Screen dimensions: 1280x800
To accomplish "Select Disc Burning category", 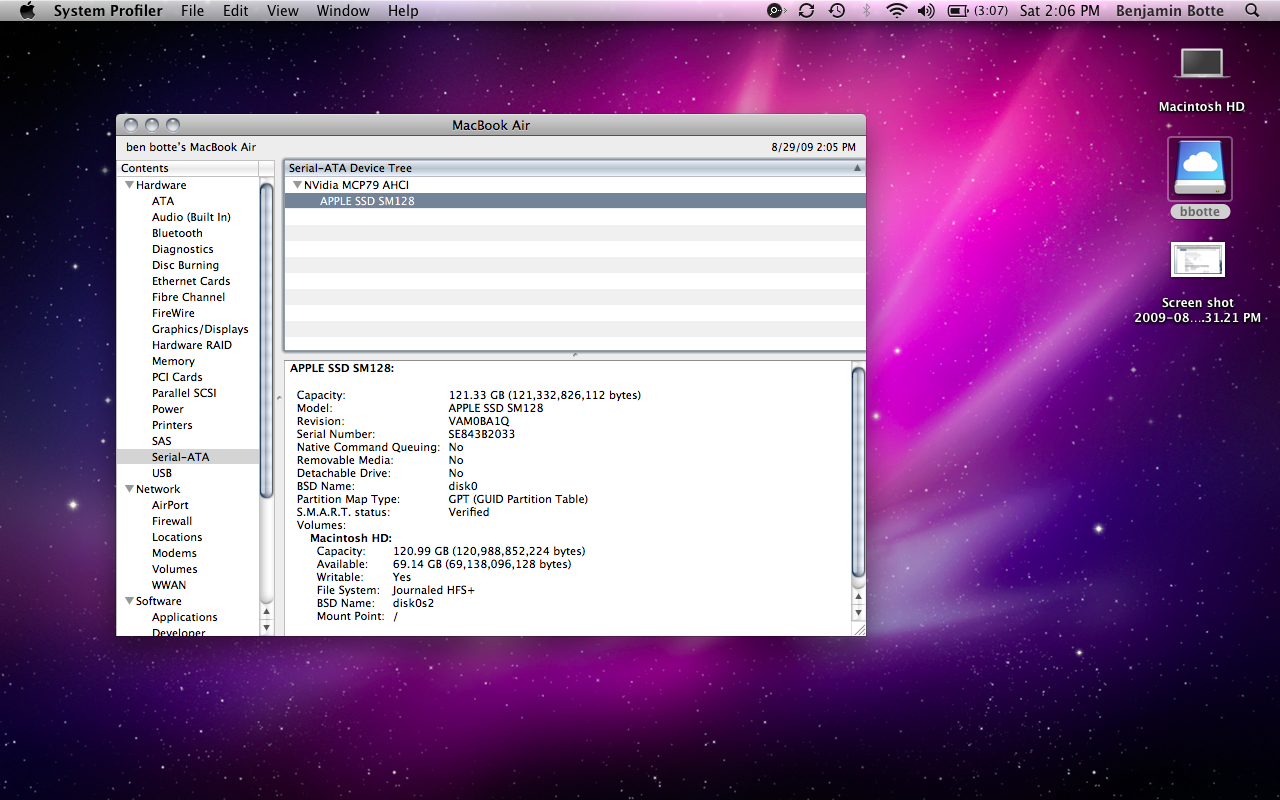I will tap(187, 265).
